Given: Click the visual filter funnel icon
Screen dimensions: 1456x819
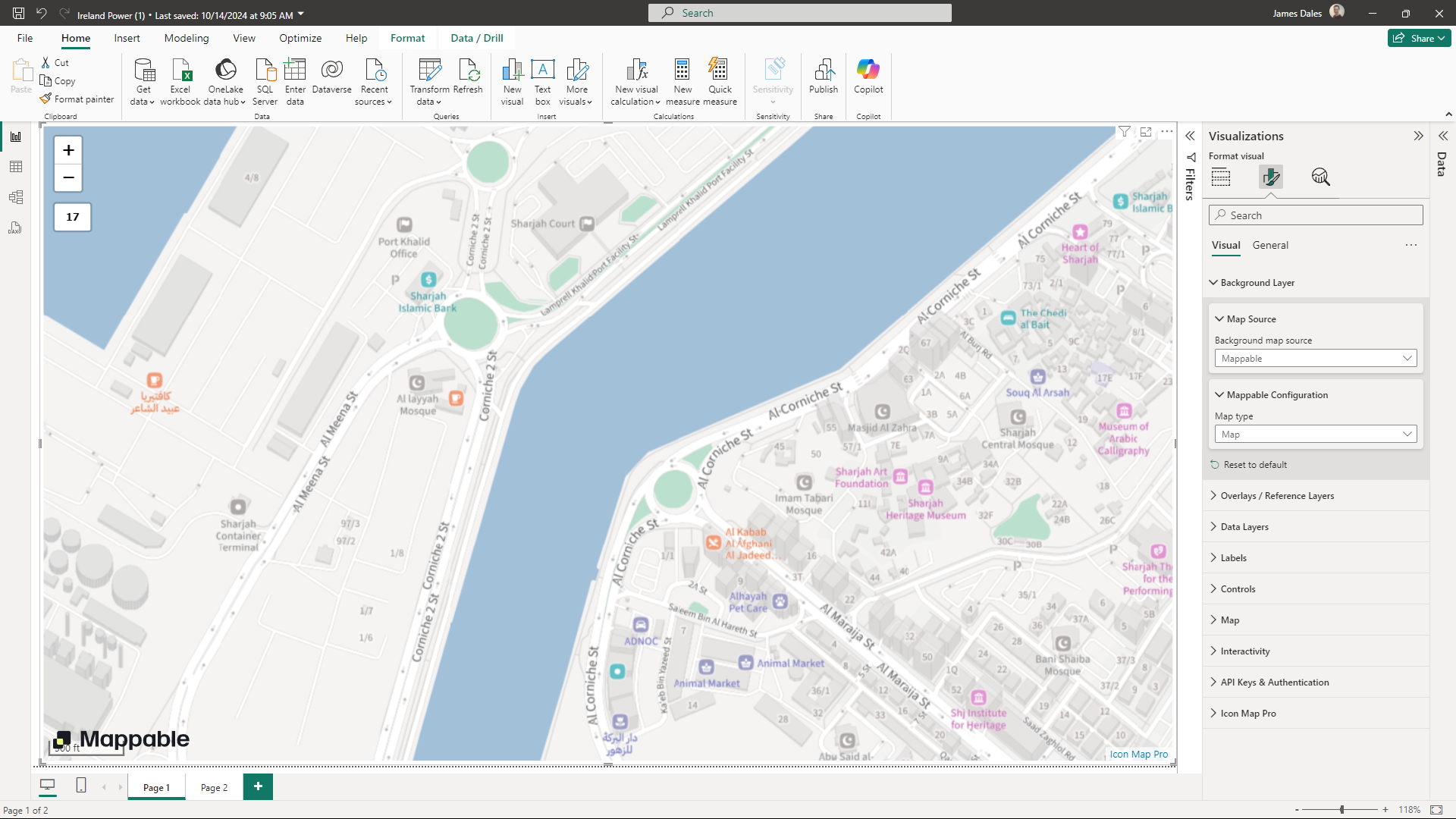Looking at the screenshot, I should pos(1125,132).
